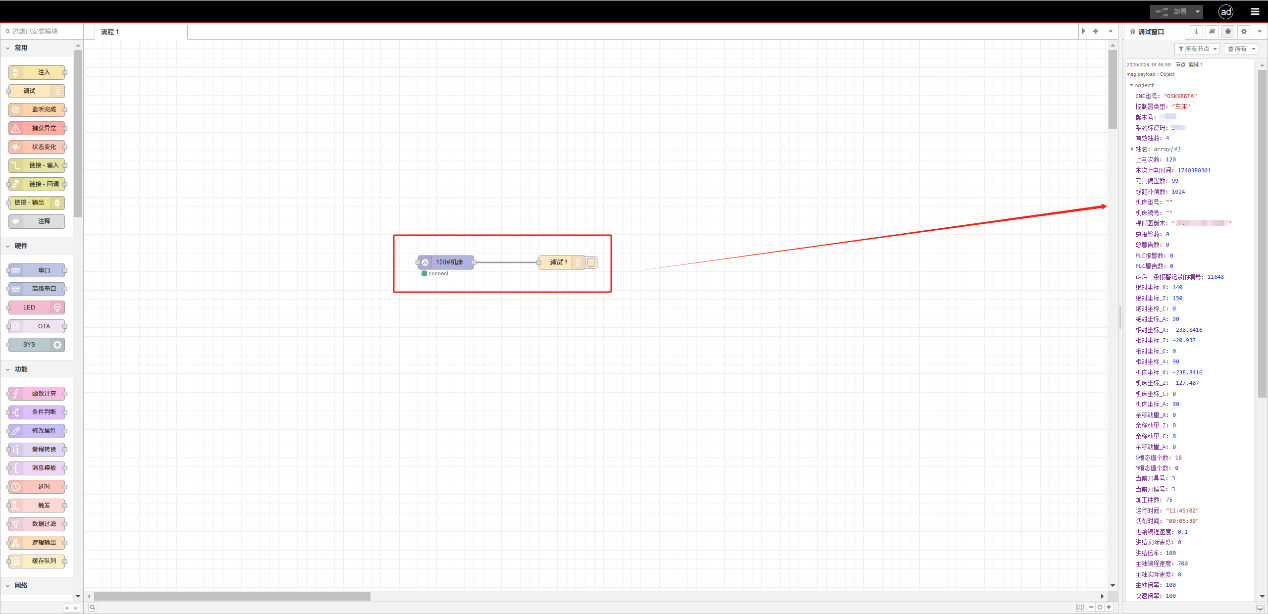The image size is (1268, 614).
Task: Click the 所有 clear messages button
Action: coord(1239,48)
